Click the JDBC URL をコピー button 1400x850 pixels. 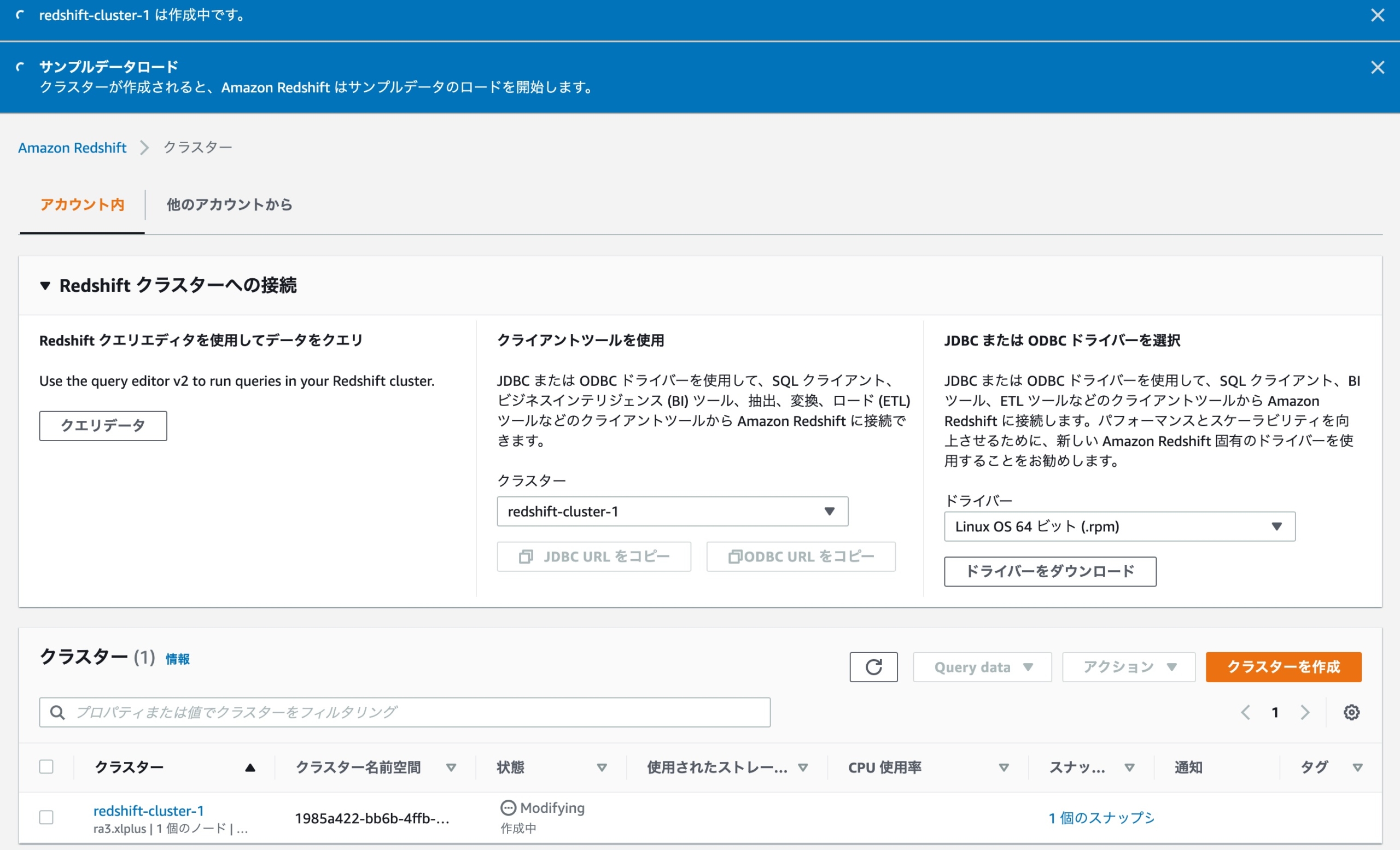pyautogui.click(x=594, y=556)
